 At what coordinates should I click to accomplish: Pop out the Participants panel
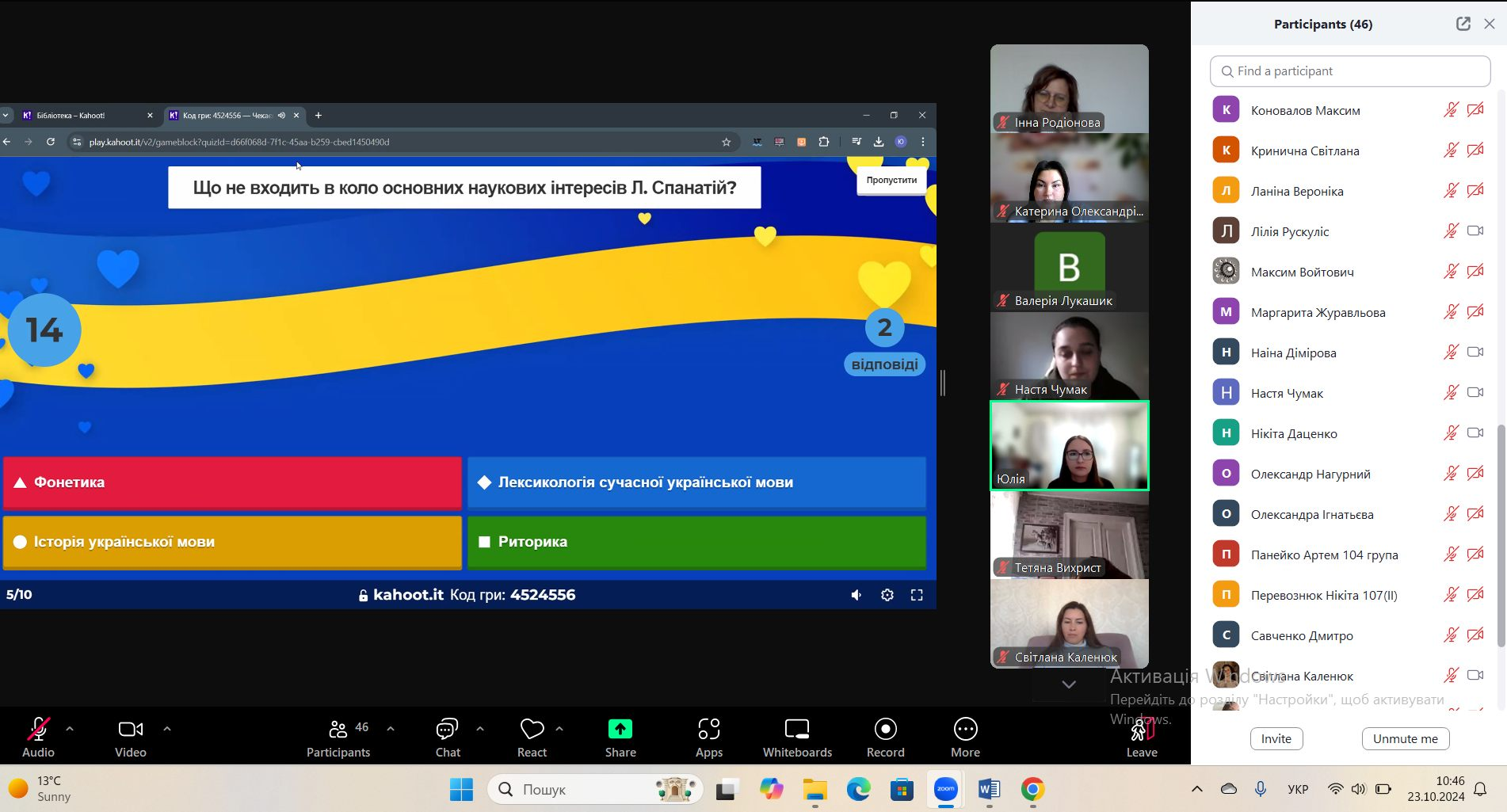tap(1463, 24)
